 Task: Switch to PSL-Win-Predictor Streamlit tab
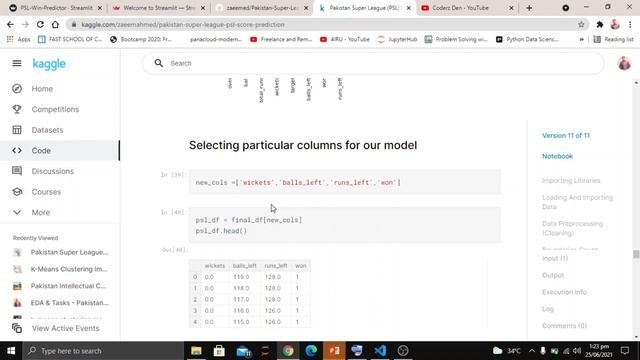coord(56,8)
